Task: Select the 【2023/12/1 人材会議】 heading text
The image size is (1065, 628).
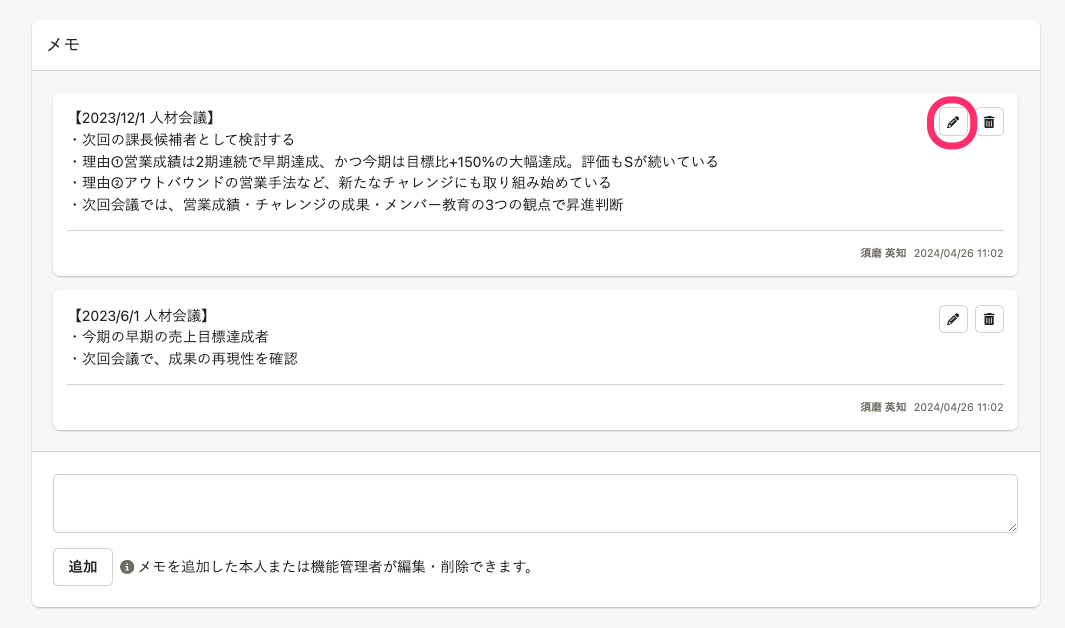Action: click(143, 118)
